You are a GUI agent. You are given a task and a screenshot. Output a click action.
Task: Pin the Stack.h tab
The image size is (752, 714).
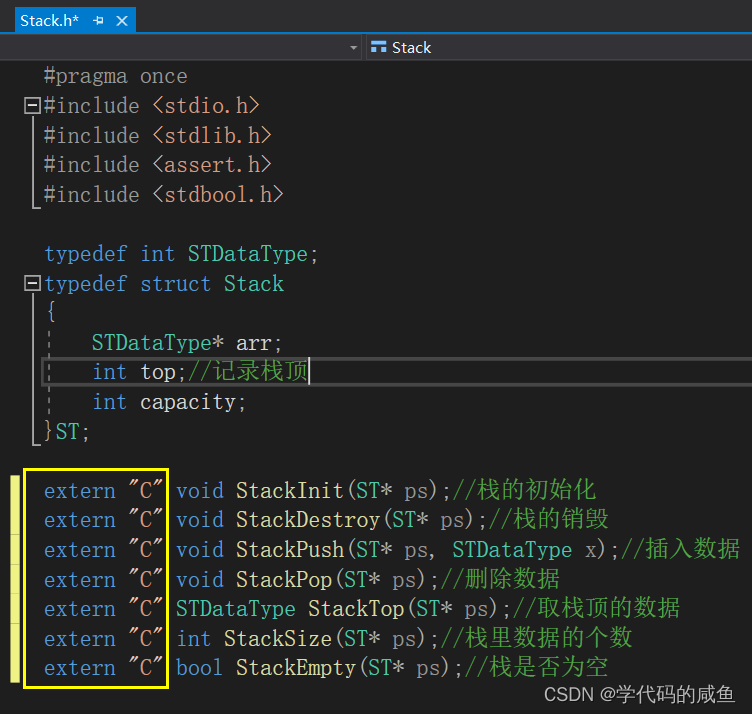click(x=98, y=21)
